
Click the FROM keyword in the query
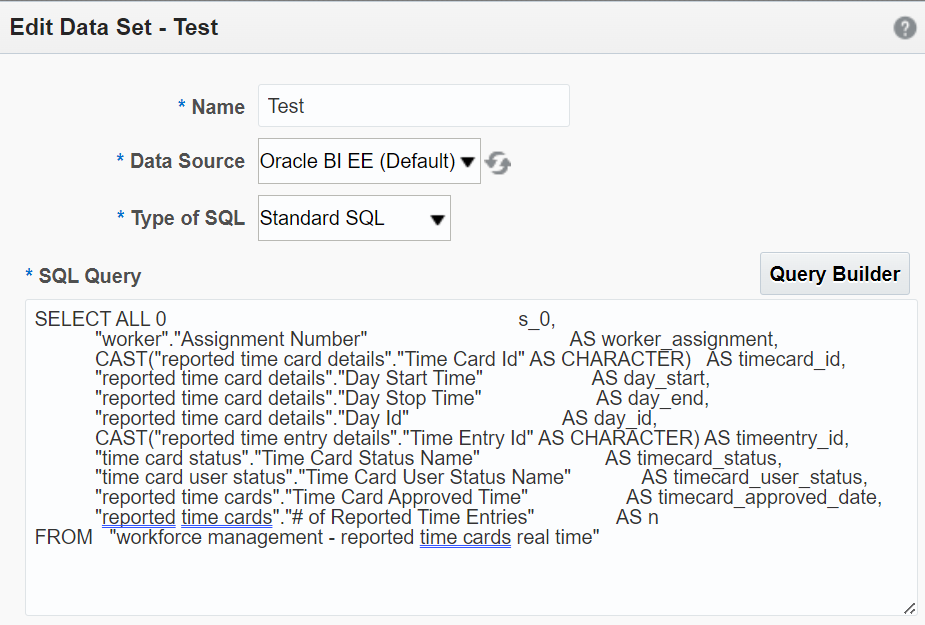coord(64,537)
